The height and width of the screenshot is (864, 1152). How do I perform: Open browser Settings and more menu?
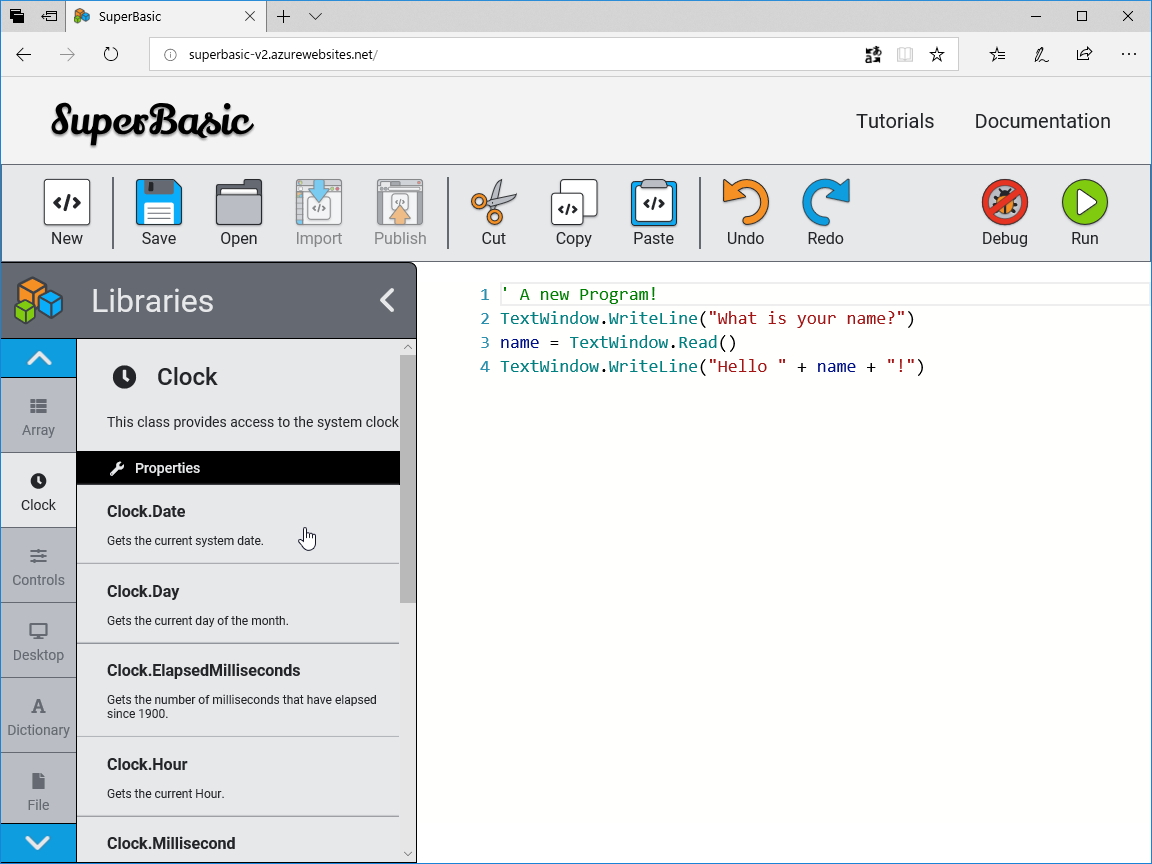tap(1129, 54)
